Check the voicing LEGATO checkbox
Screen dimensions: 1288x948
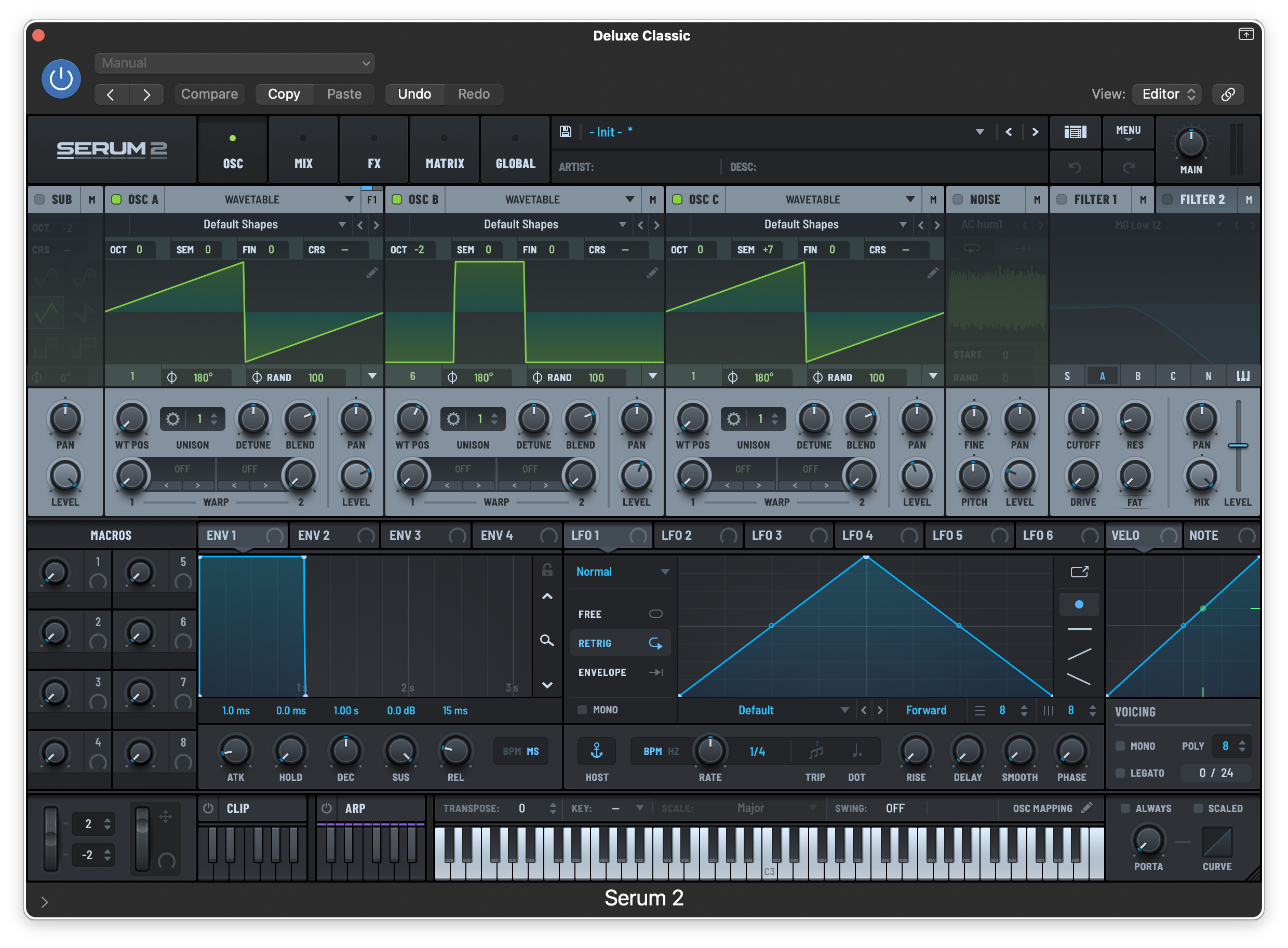(1120, 773)
